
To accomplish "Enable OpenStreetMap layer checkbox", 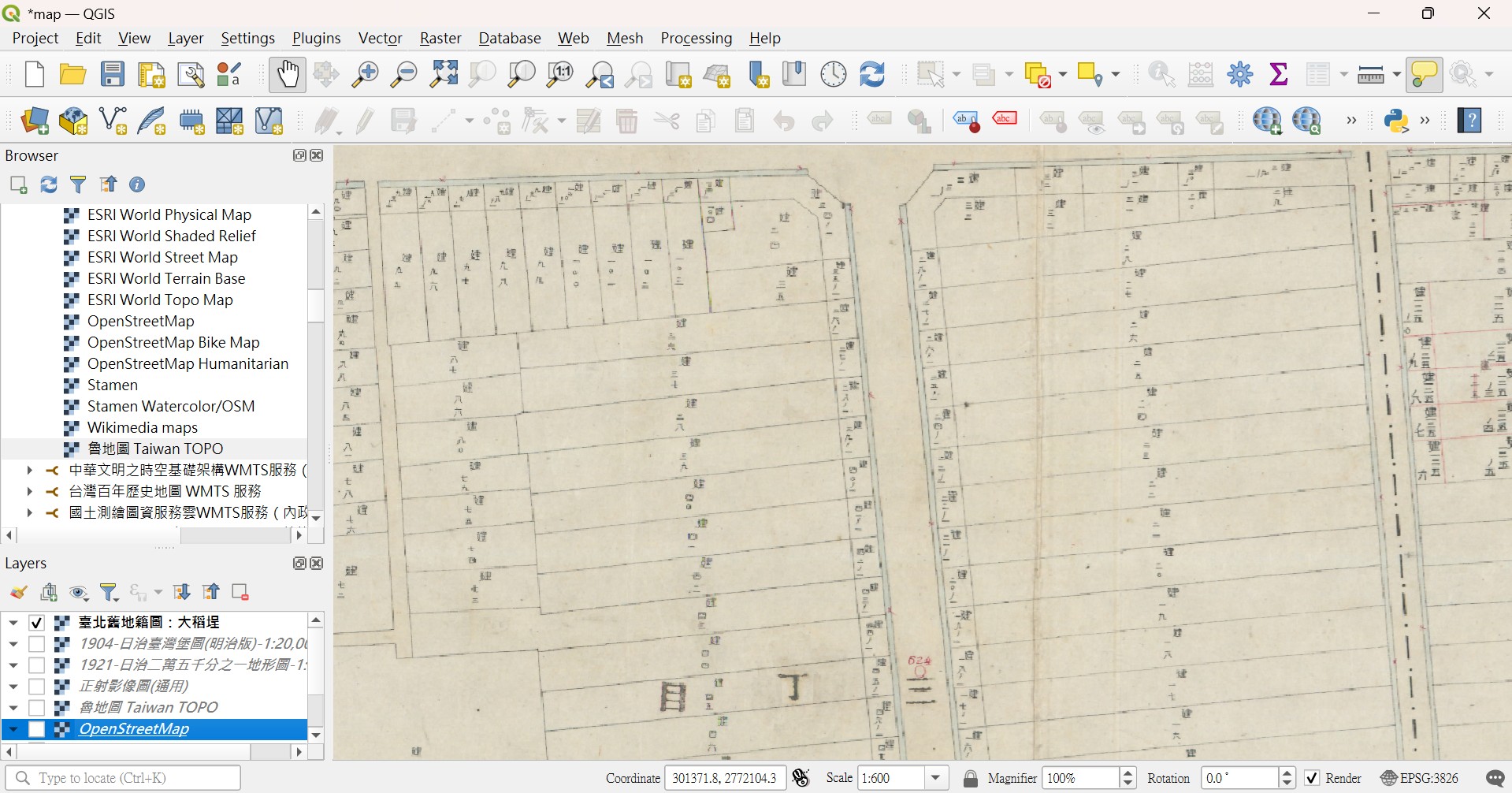I will 36,729.
